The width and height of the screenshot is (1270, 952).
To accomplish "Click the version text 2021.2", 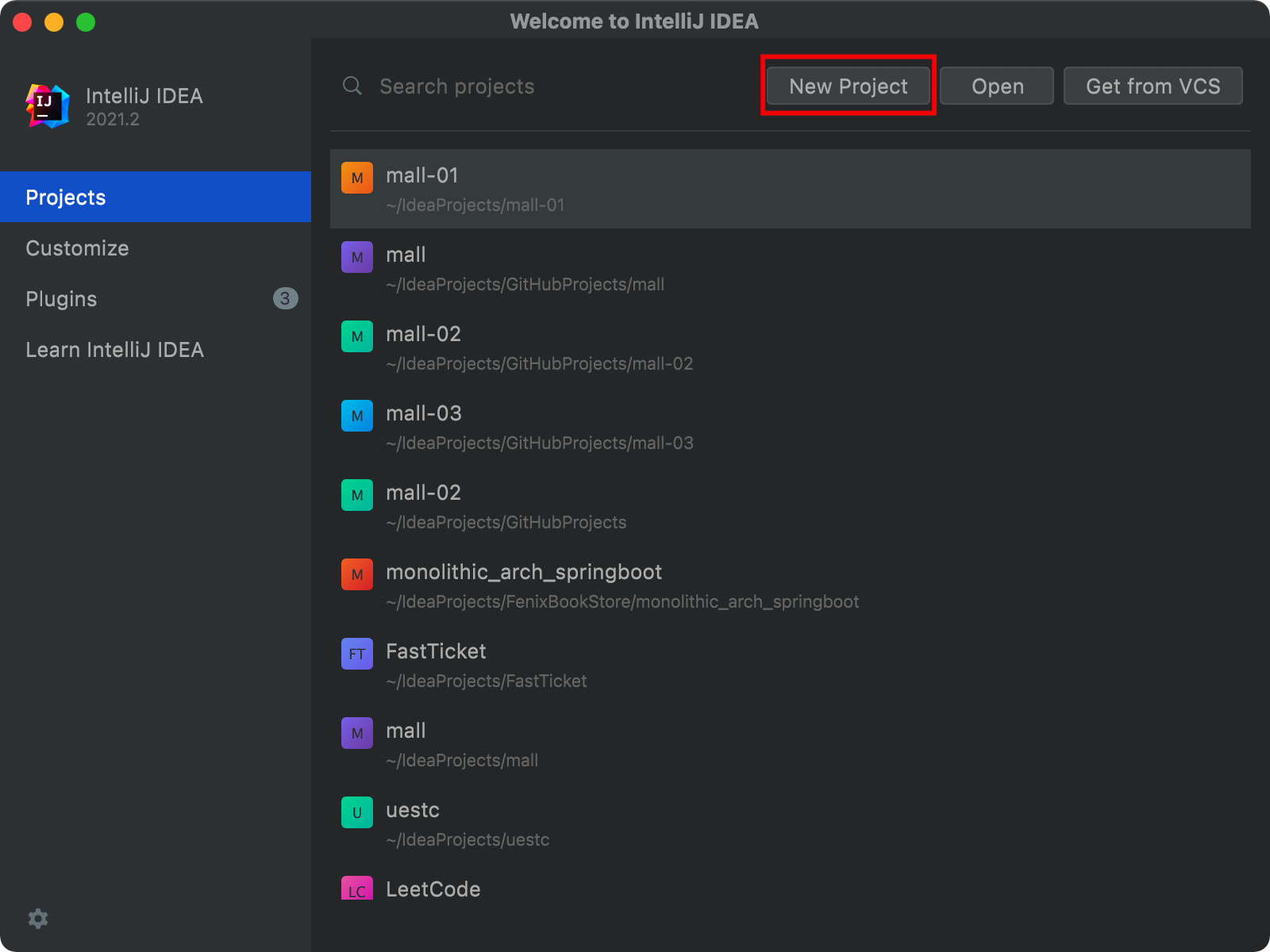I will pos(113,119).
